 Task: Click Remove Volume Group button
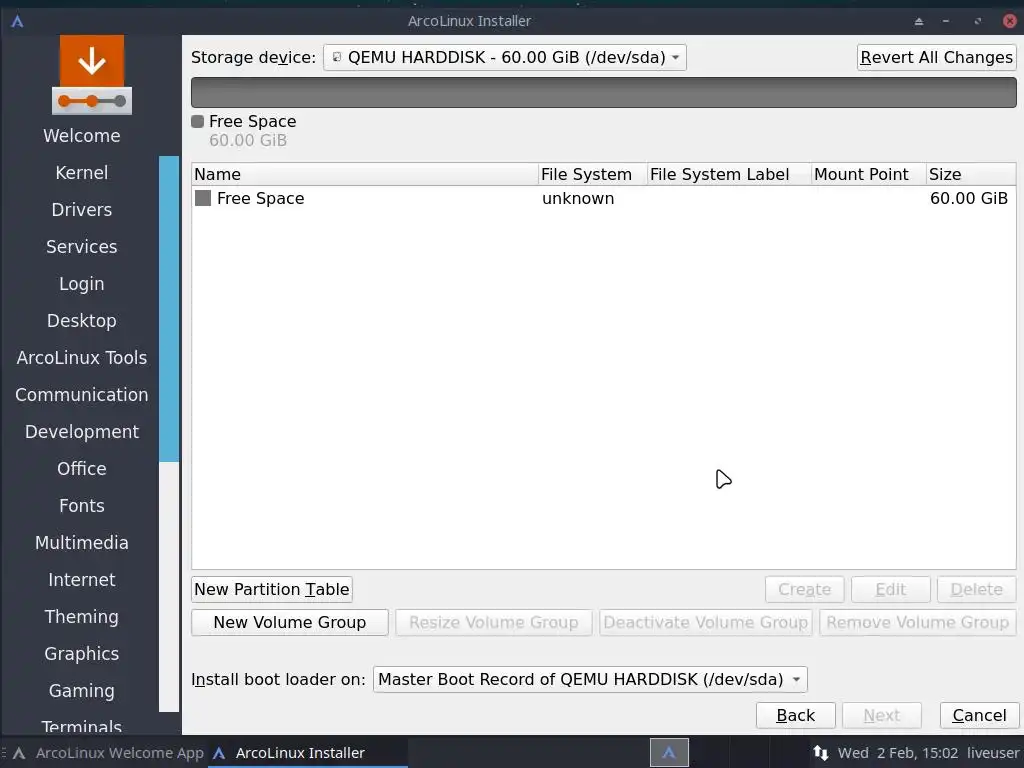(918, 622)
